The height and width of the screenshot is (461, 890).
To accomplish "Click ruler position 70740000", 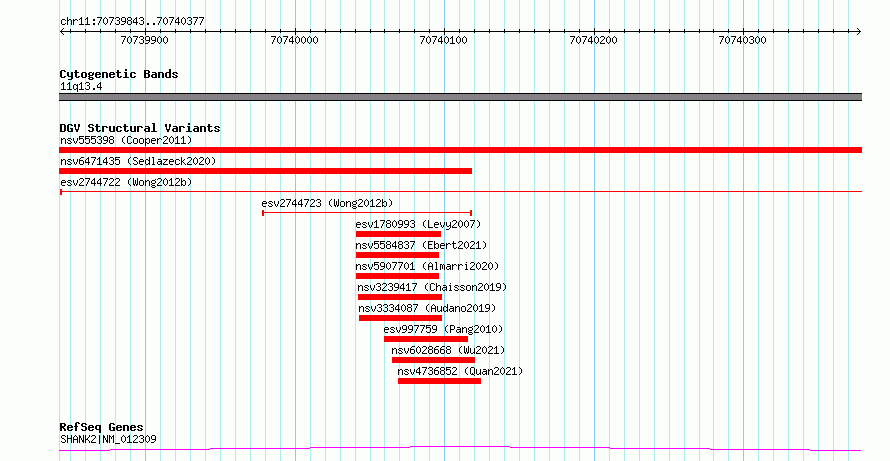I will [295, 40].
